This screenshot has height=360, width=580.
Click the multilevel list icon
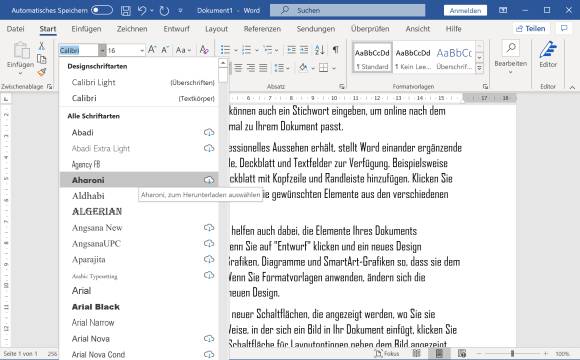268,50
